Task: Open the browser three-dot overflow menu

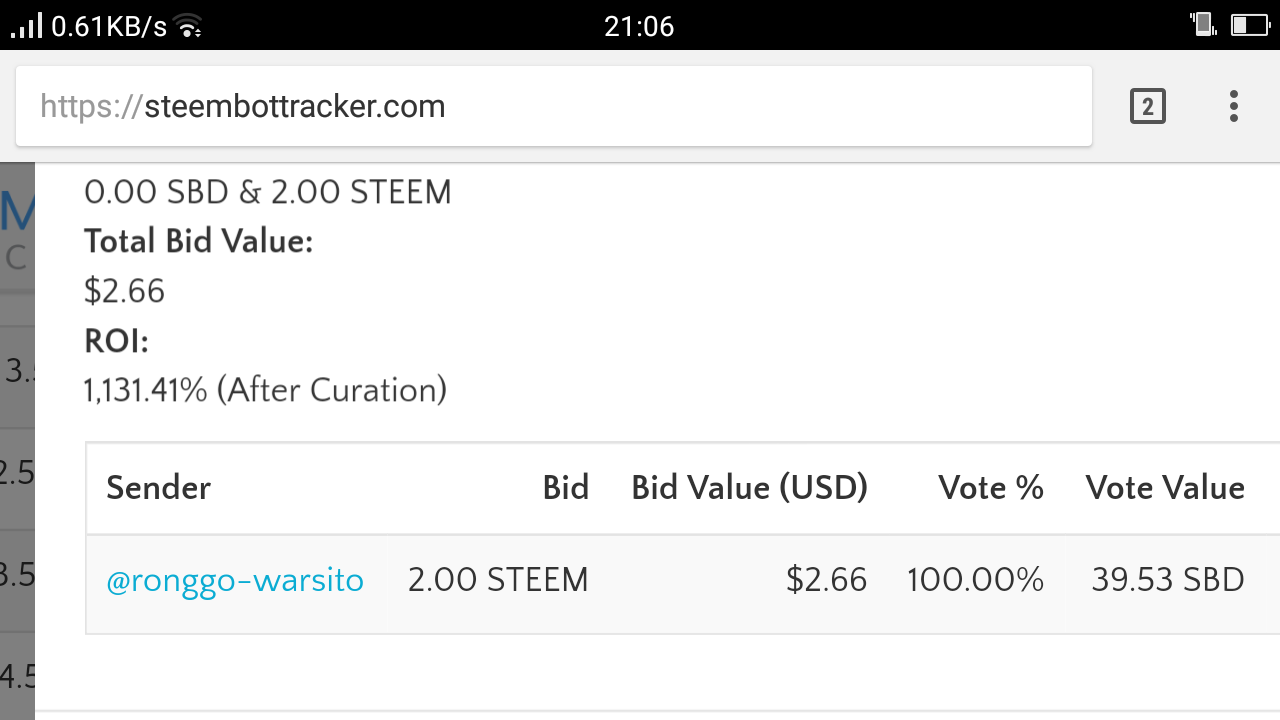Action: click(1233, 106)
